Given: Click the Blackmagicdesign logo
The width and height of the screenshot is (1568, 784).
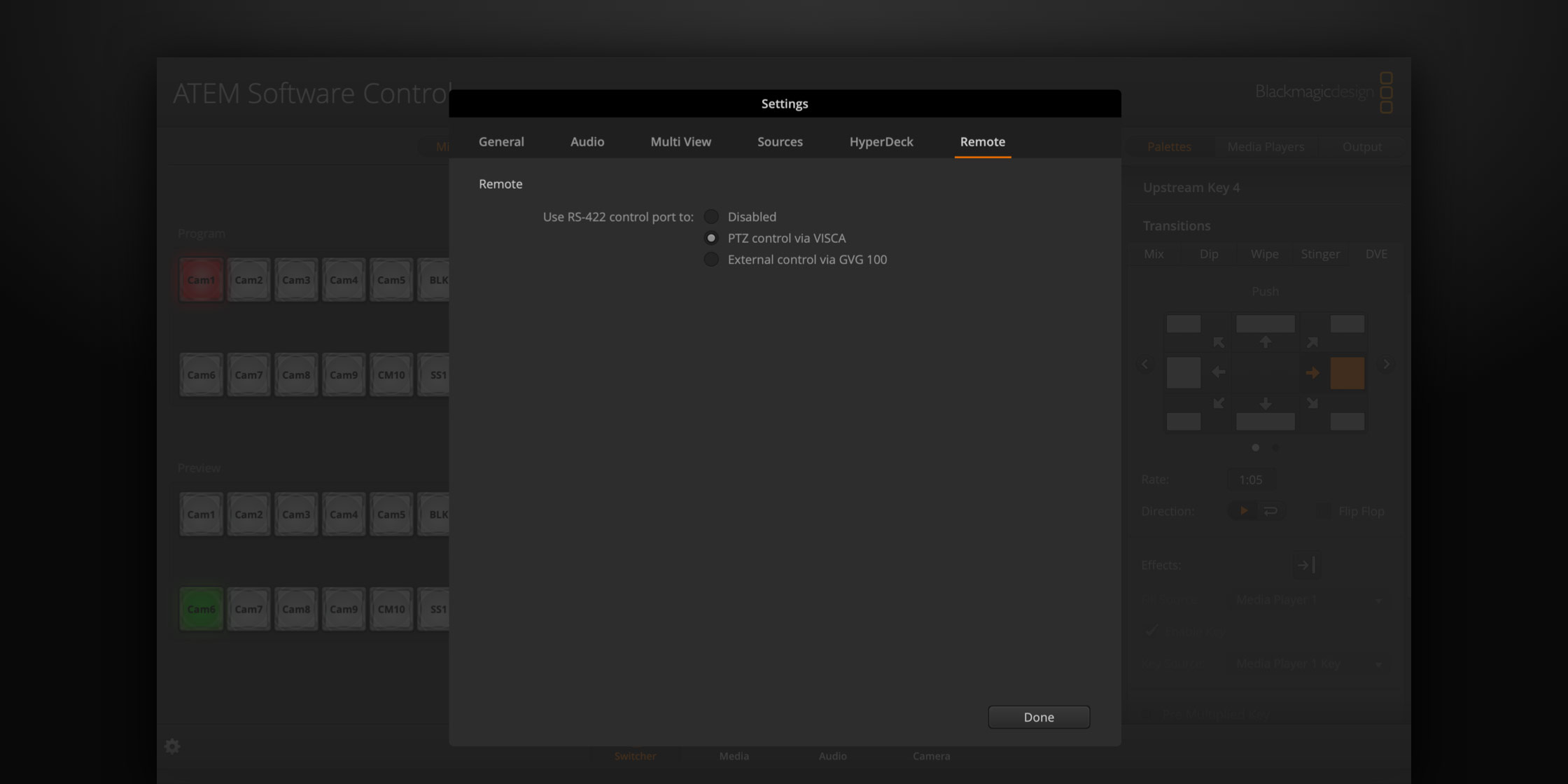Looking at the screenshot, I should point(1313,92).
